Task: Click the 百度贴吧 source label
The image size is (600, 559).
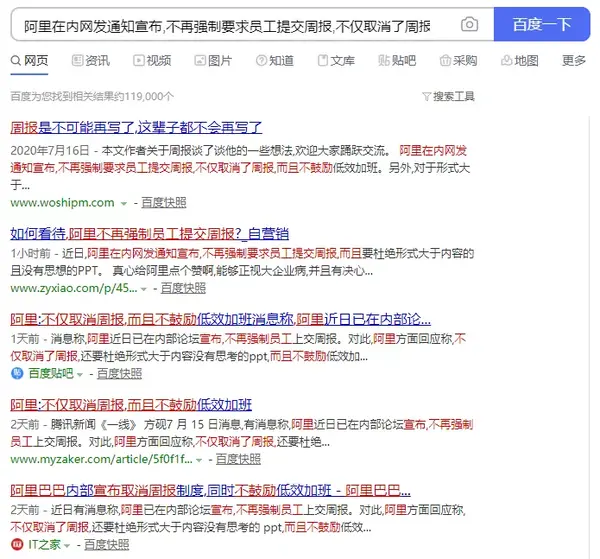Action: (51, 373)
